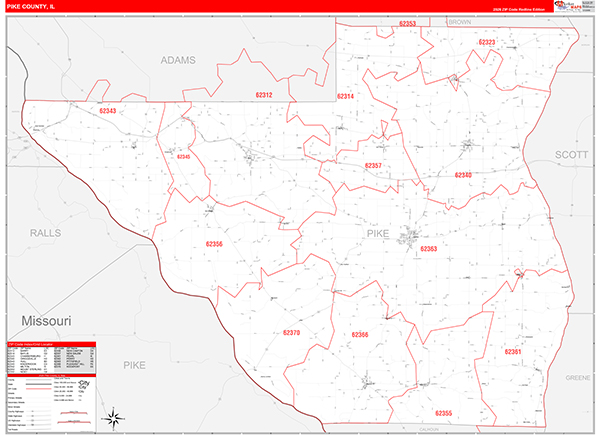
Task: Click the legend's upper red scale bar
Action: click(x=74, y=413)
